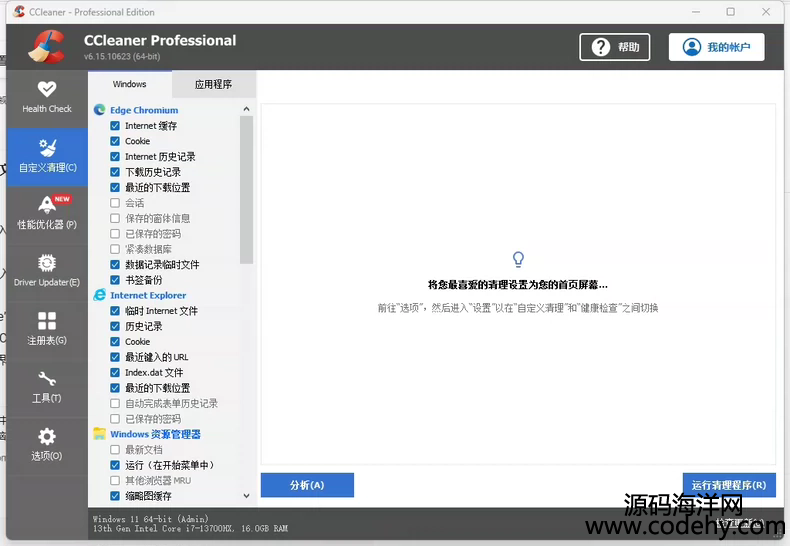Click the cleaning list scrollbar thumb

tap(246, 190)
